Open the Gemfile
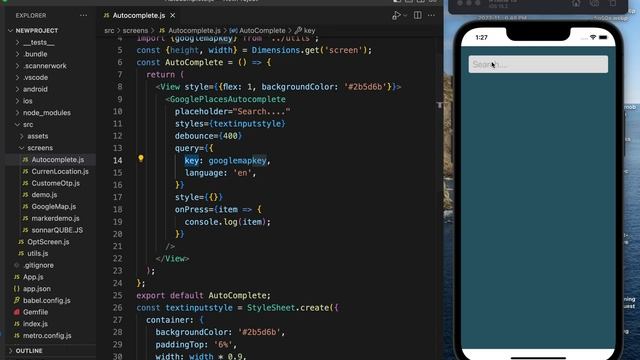640x360 pixels. click(36, 312)
